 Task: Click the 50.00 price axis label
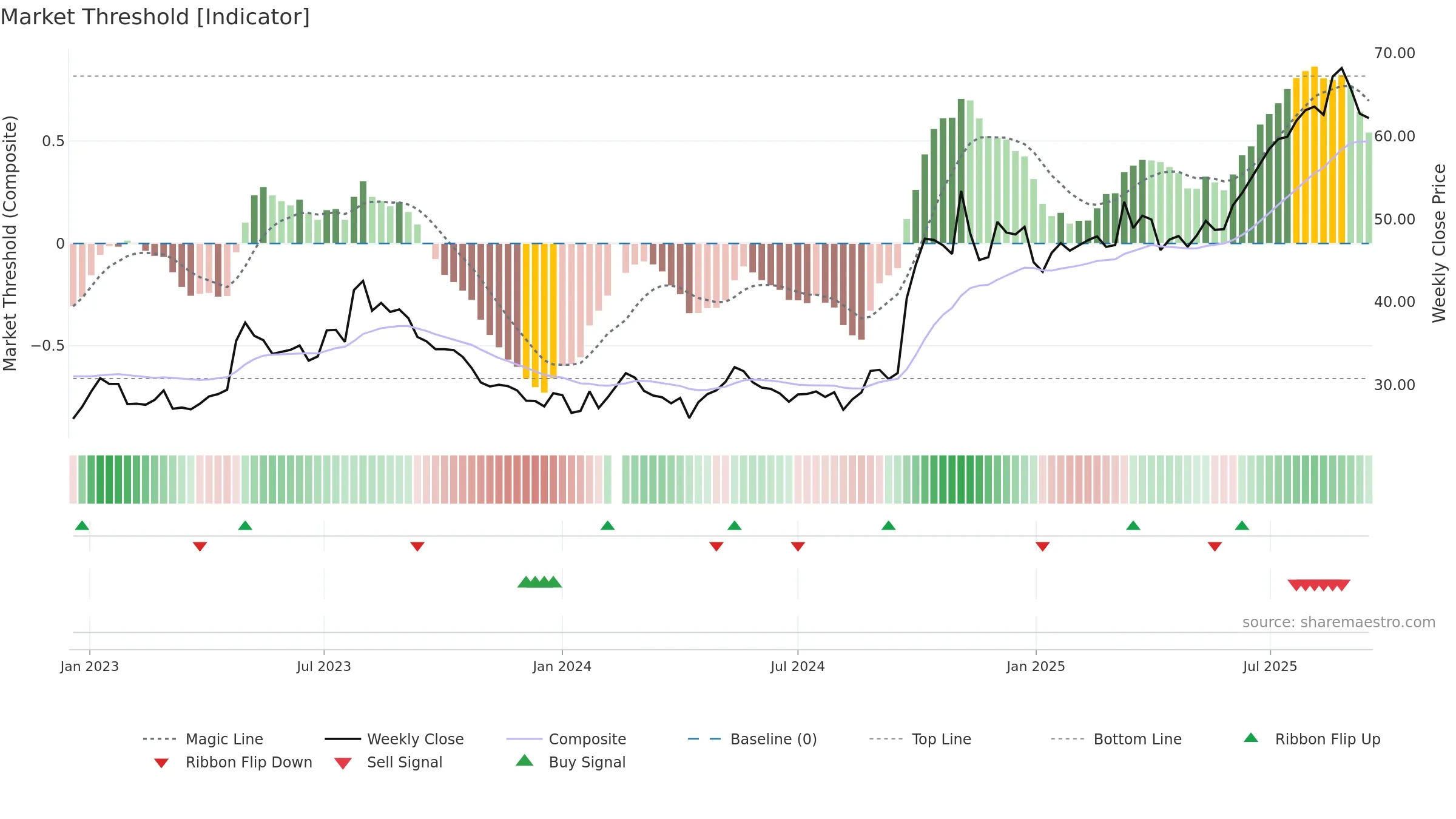[1394, 220]
